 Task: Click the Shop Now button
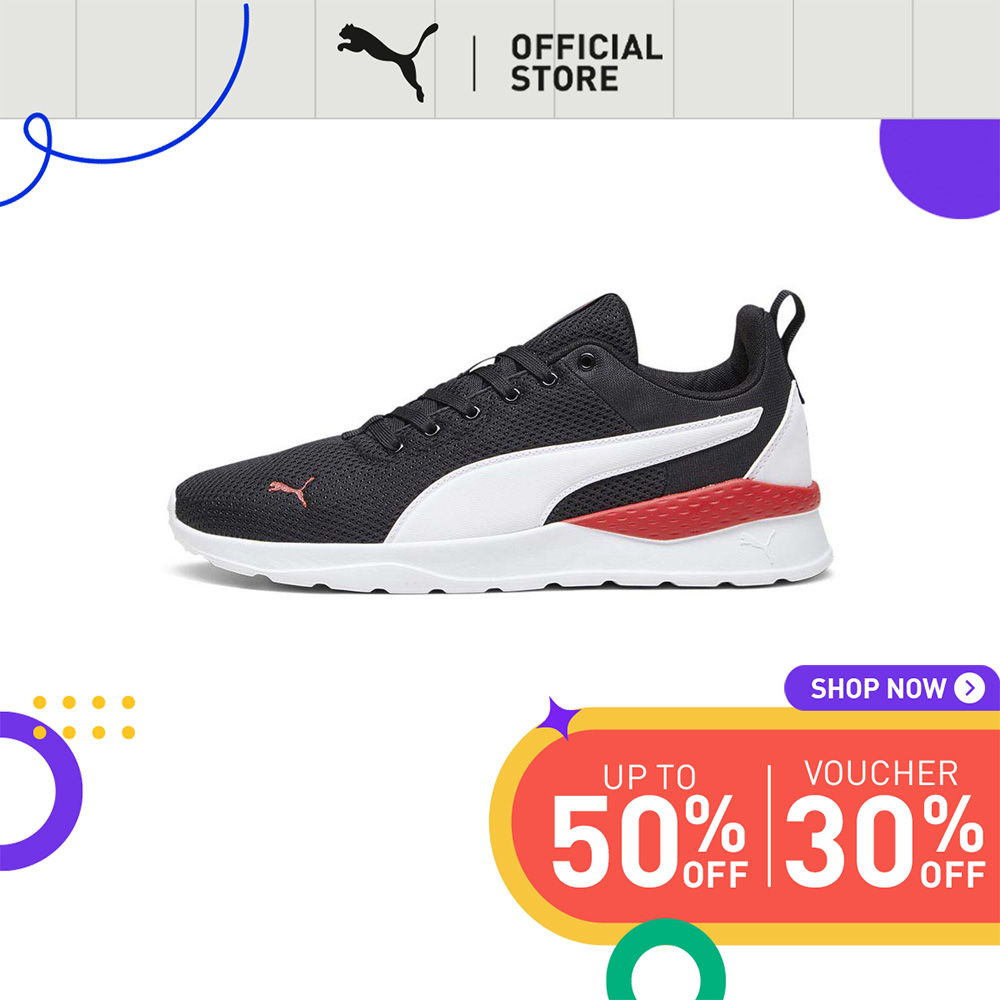coord(892,688)
